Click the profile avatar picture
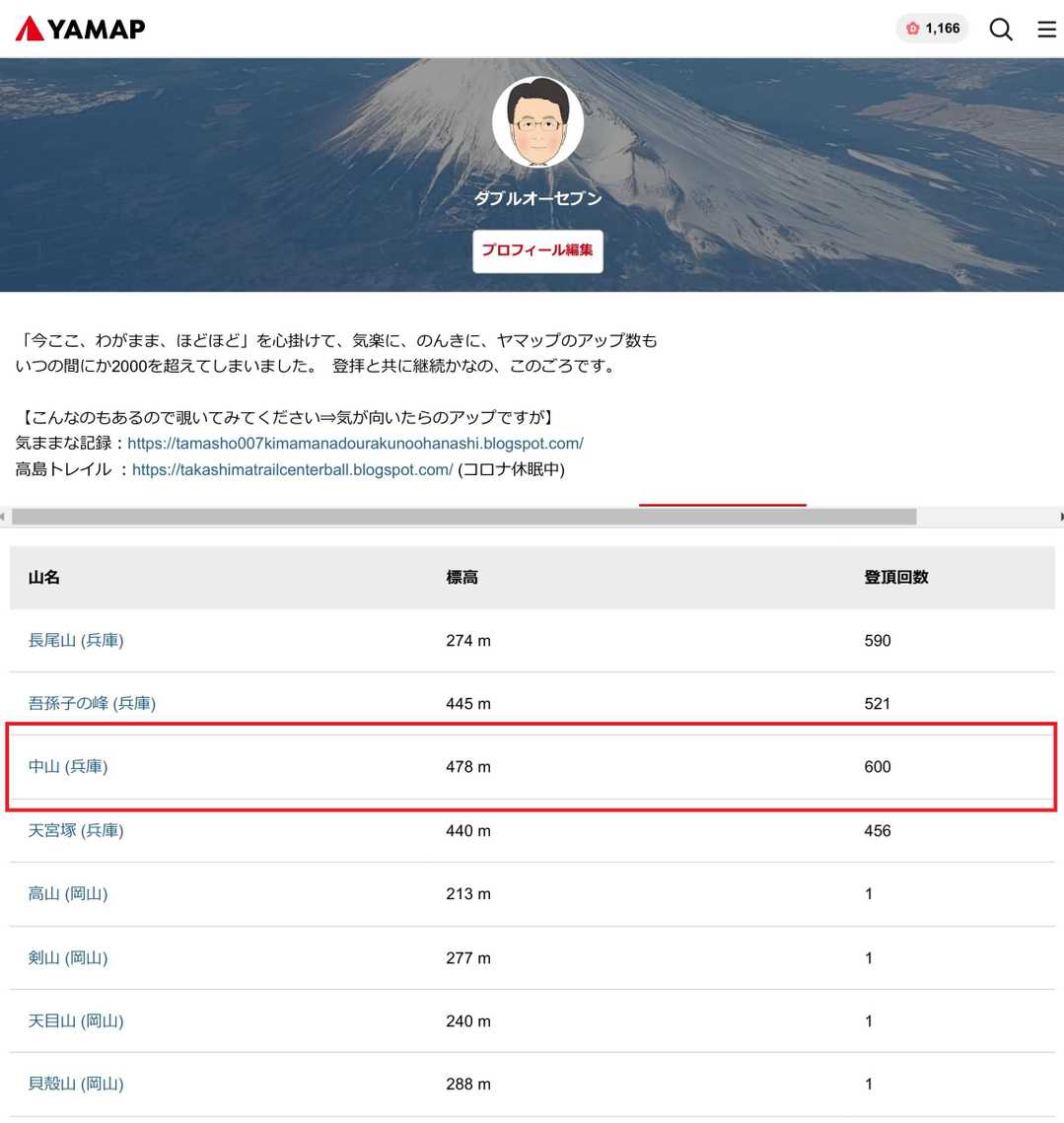 [x=537, y=122]
